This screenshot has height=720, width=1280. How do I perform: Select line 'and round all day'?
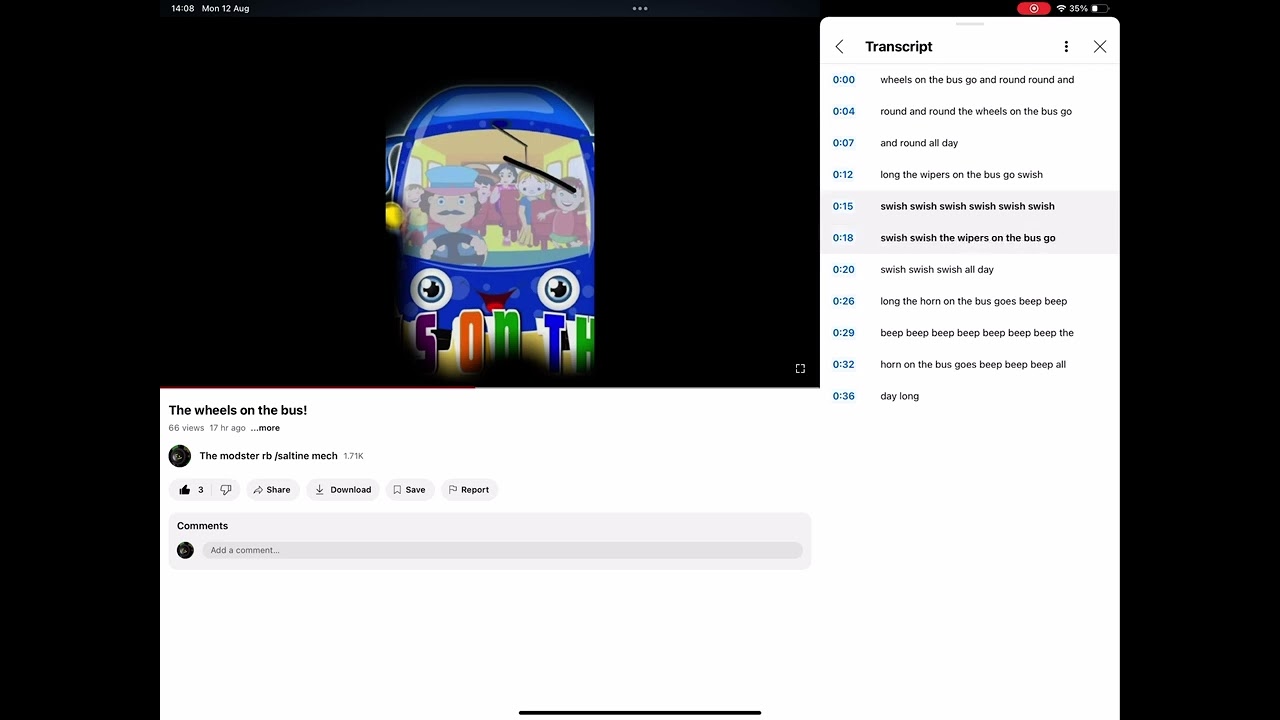click(x=919, y=143)
